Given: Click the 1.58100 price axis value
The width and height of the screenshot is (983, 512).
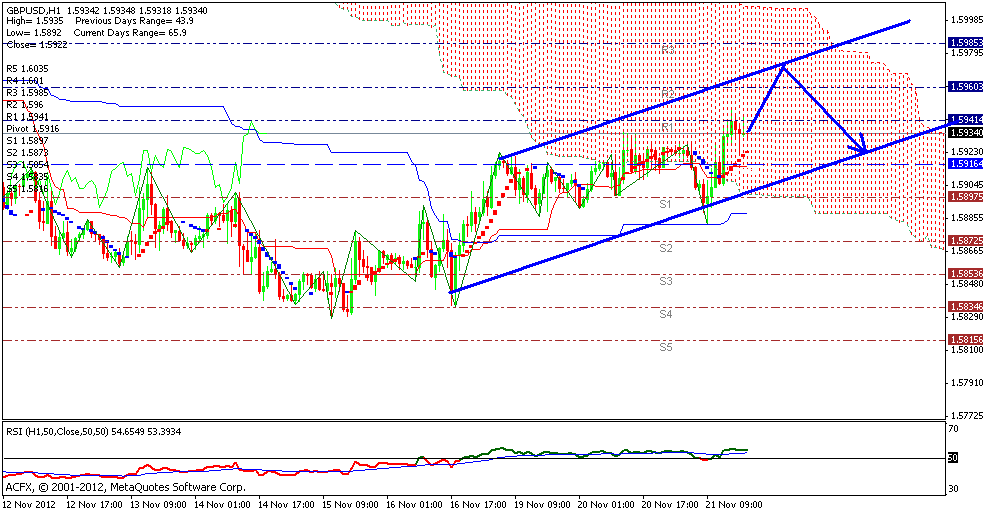Looking at the screenshot, I should pyautogui.click(x=966, y=350).
